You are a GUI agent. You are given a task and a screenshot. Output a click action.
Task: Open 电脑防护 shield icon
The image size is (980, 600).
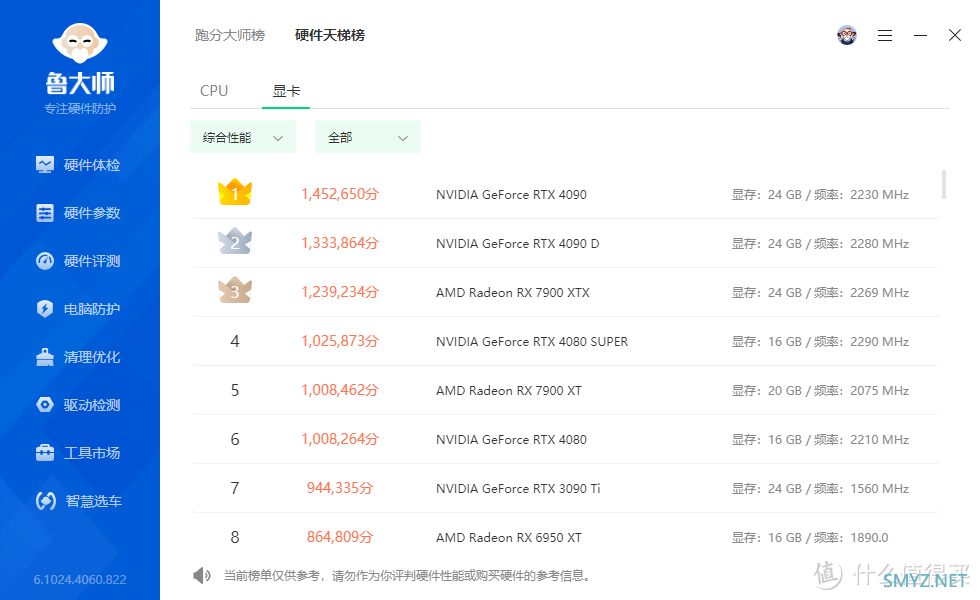45,309
